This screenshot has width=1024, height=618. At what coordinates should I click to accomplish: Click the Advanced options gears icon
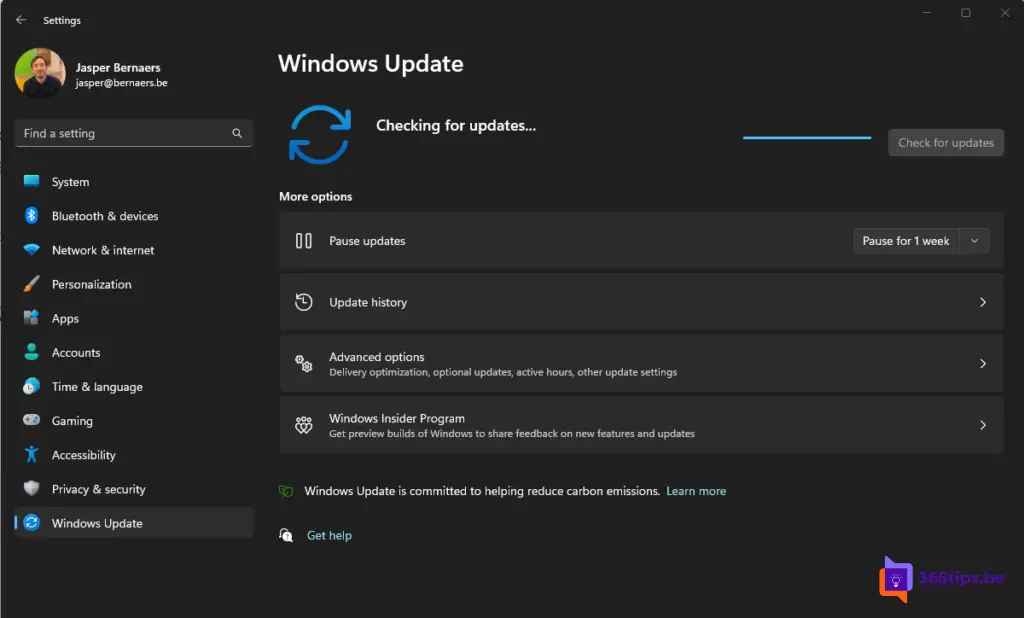point(304,363)
